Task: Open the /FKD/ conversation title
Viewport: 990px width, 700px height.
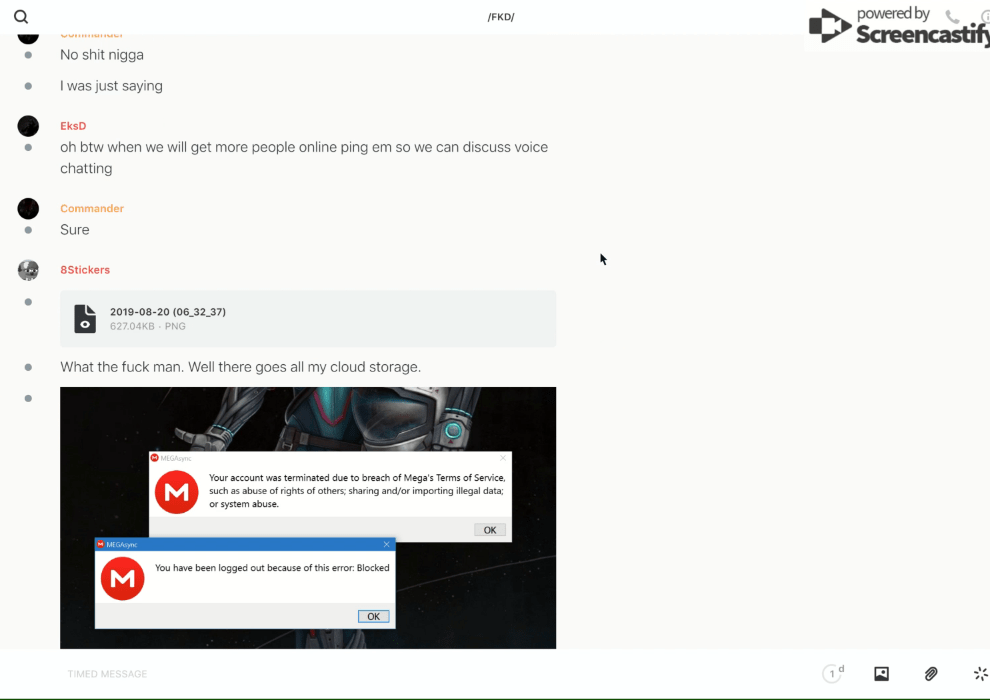Action: (501, 17)
